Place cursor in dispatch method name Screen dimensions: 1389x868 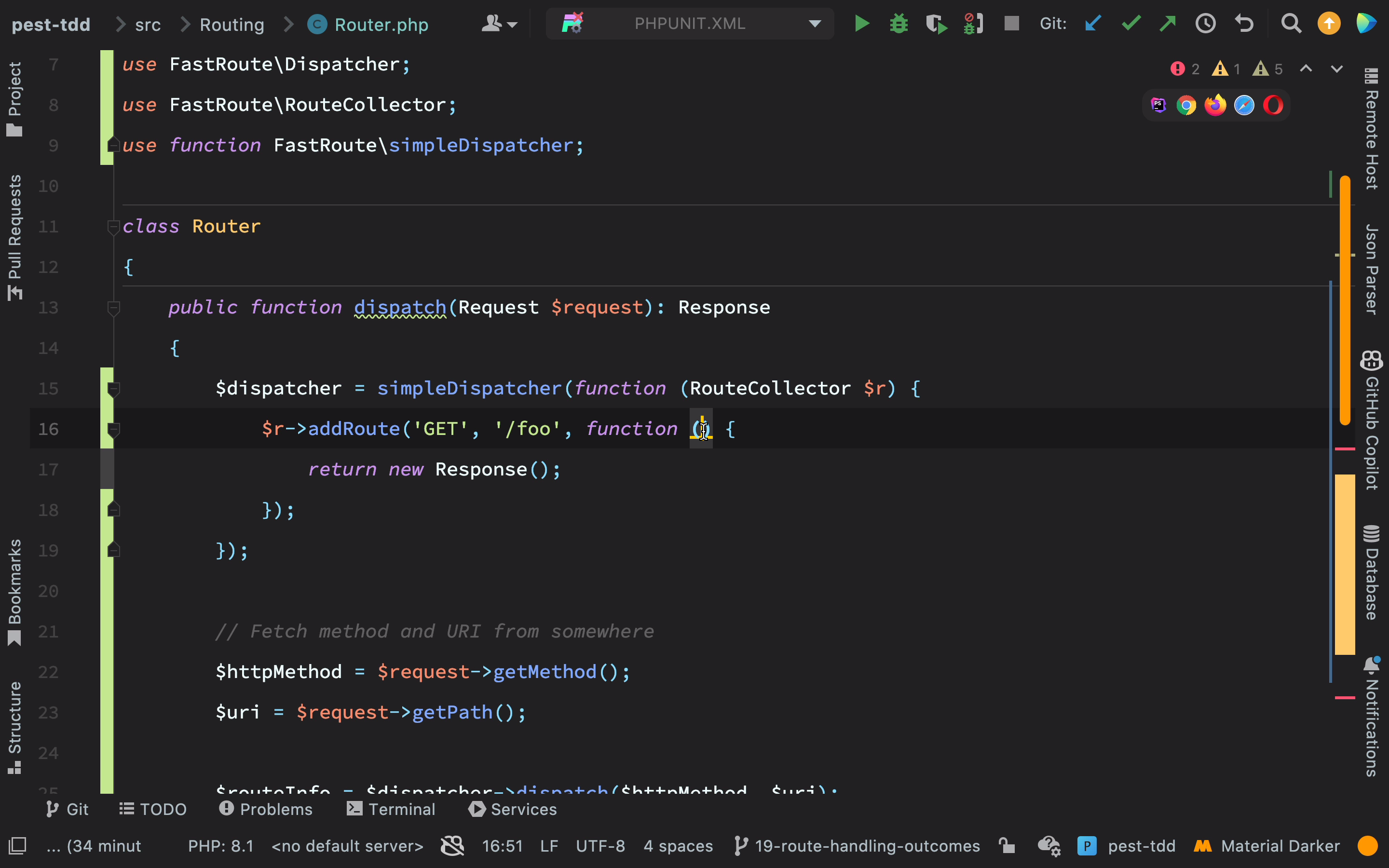click(400, 308)
